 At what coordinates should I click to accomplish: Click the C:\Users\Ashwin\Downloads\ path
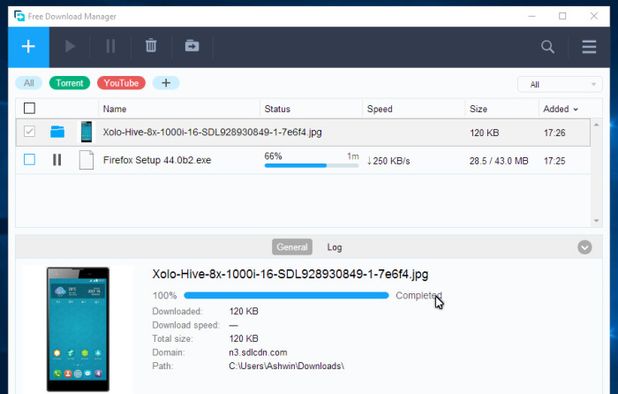tap(286, 366)
